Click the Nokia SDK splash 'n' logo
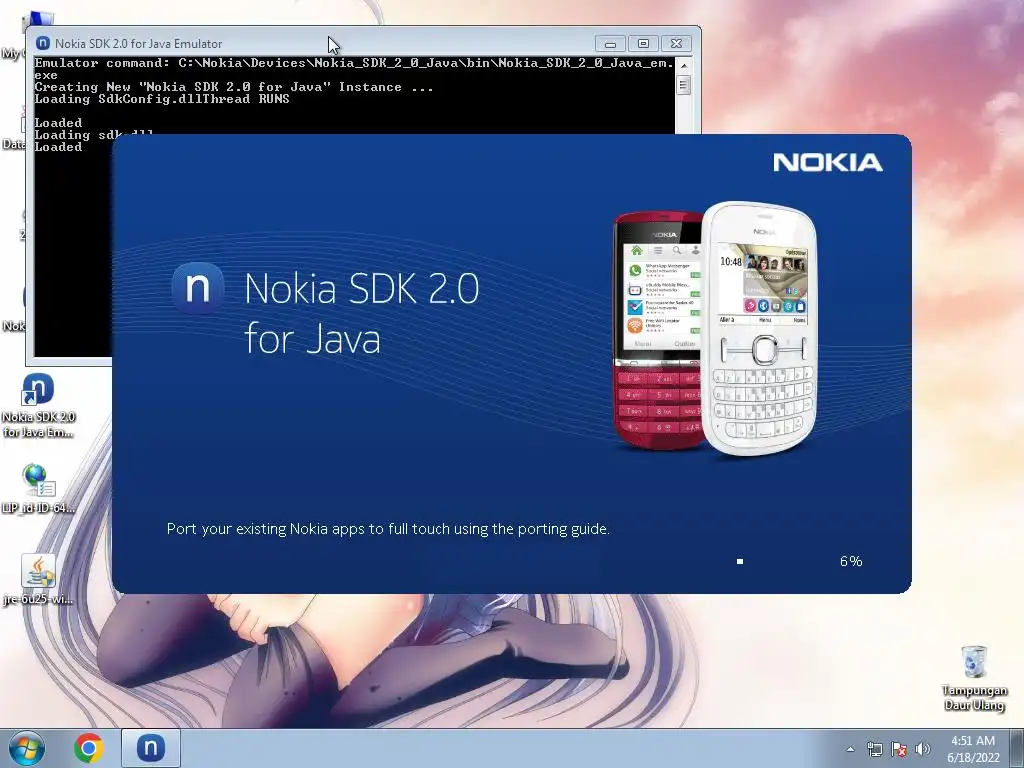The width and height of the screenshot is (1024, 768). pyautogui.click(x=198, y=288)
